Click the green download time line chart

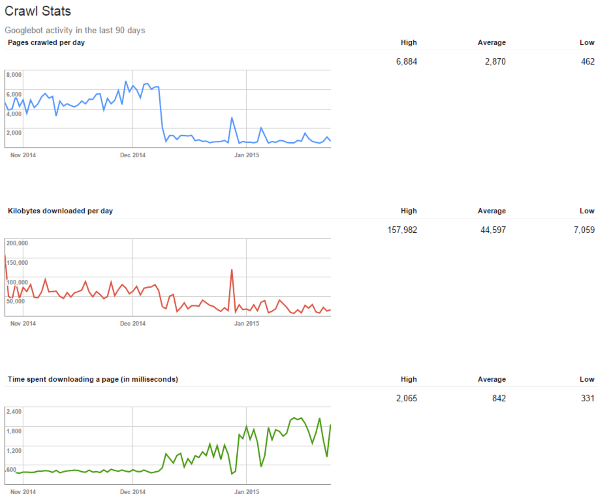(x=168, y=446)
